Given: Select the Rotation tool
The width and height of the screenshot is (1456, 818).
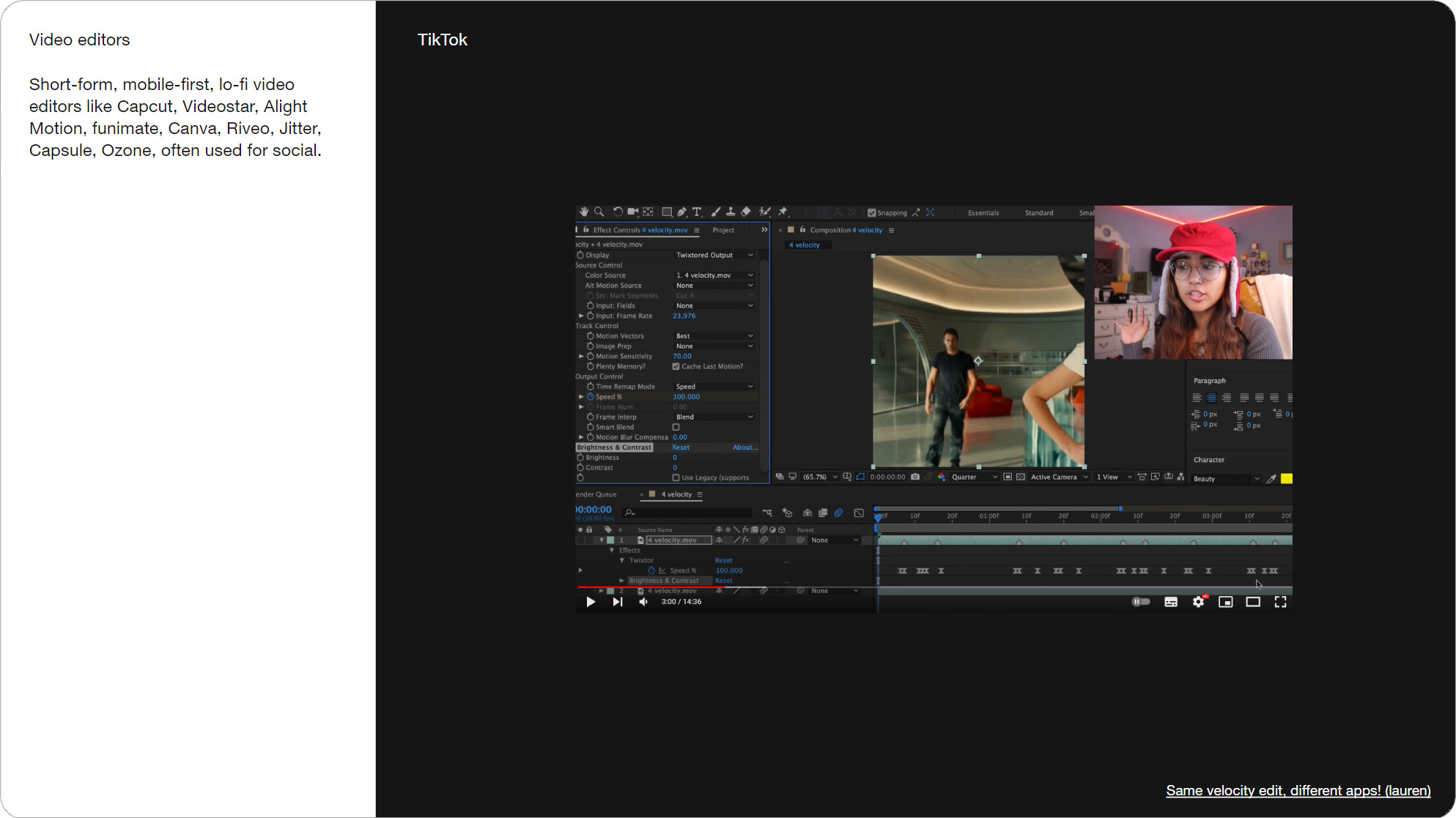Looking at the screenshot, I should coord(618,212).
